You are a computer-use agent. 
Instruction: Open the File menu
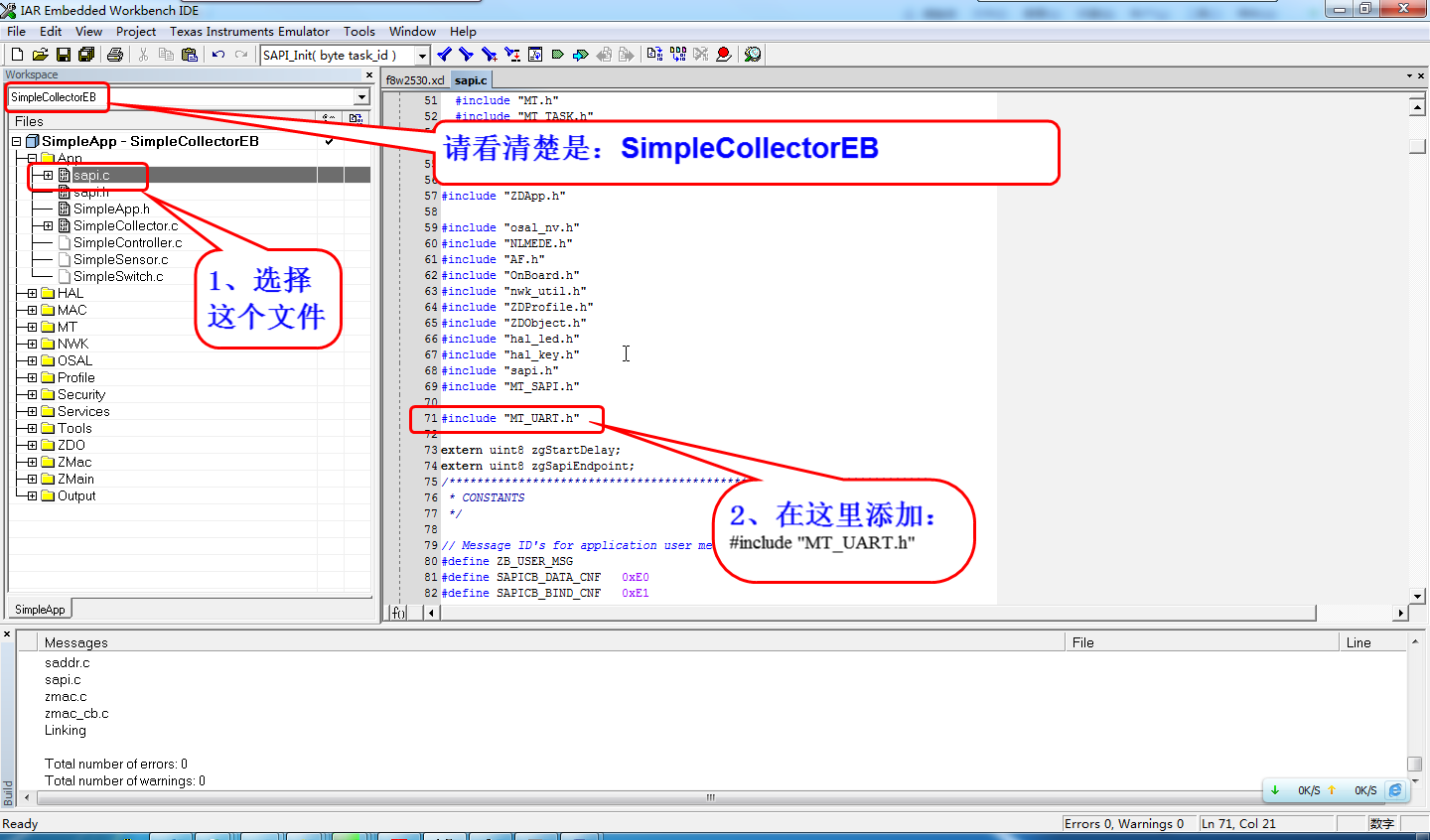pyautogui.click(x=17, y=32)
